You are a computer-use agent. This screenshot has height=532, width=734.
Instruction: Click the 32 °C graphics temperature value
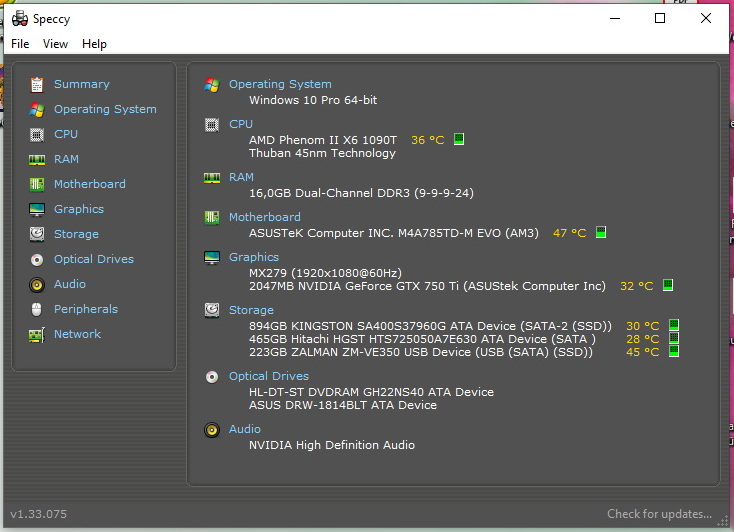coord(636,286)
